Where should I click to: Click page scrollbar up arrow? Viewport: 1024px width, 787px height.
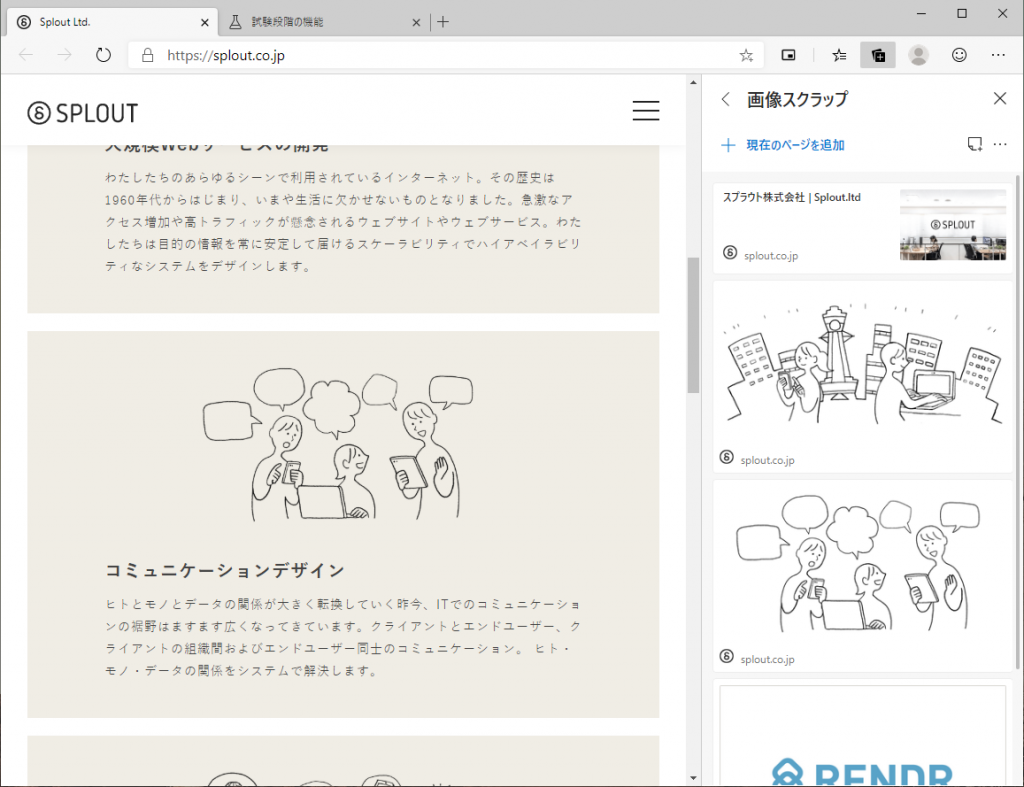tap(693, 82)
